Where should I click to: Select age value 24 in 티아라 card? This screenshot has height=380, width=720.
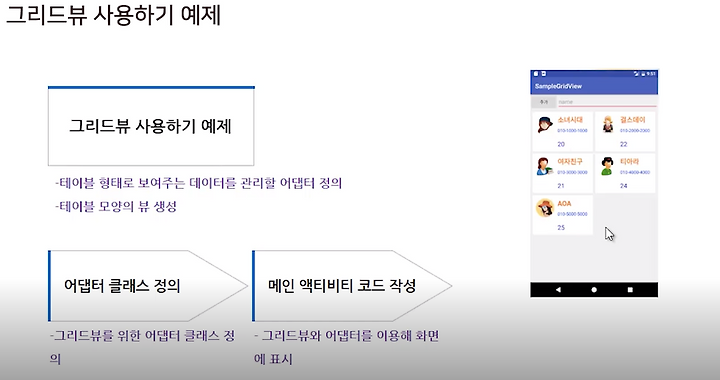(624, 186)
